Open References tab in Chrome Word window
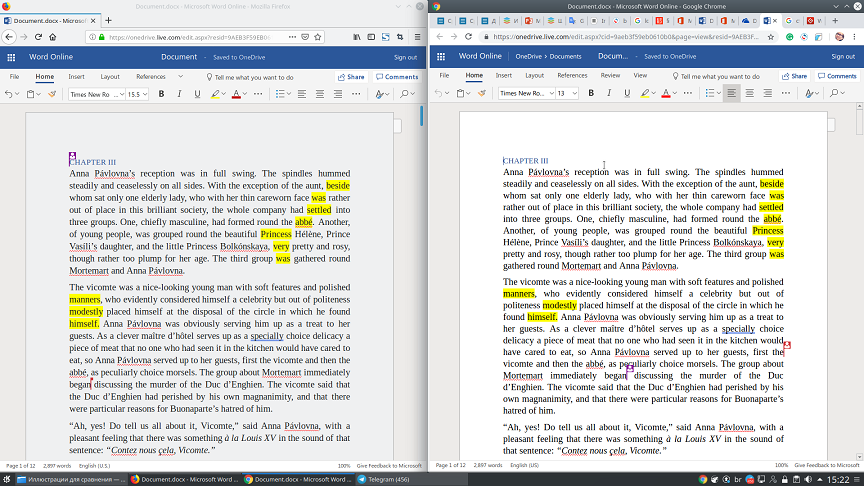The height and width of the screenshot is (486, 864). pos(572,75)
